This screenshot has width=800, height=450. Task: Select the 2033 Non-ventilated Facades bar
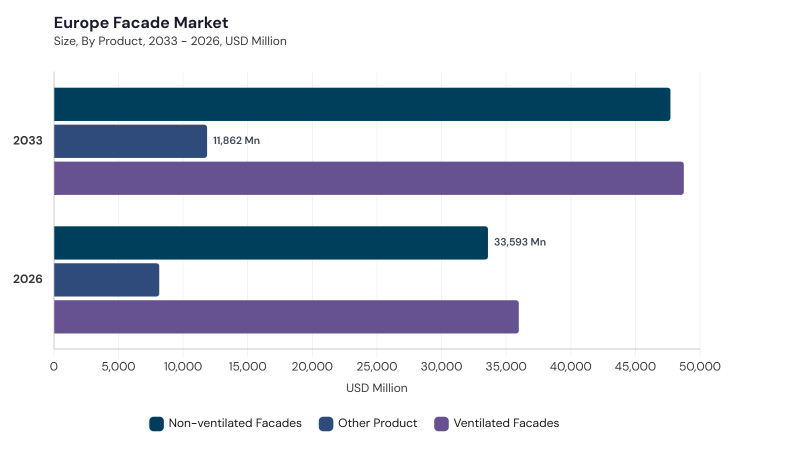coord(362,104)
